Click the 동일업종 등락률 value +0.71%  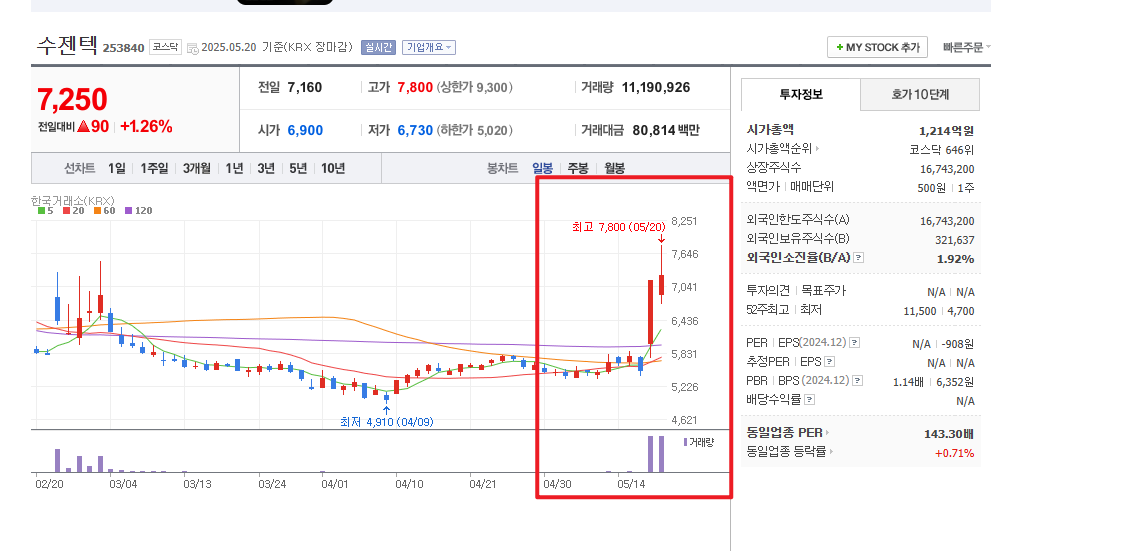tap(954, 453)
